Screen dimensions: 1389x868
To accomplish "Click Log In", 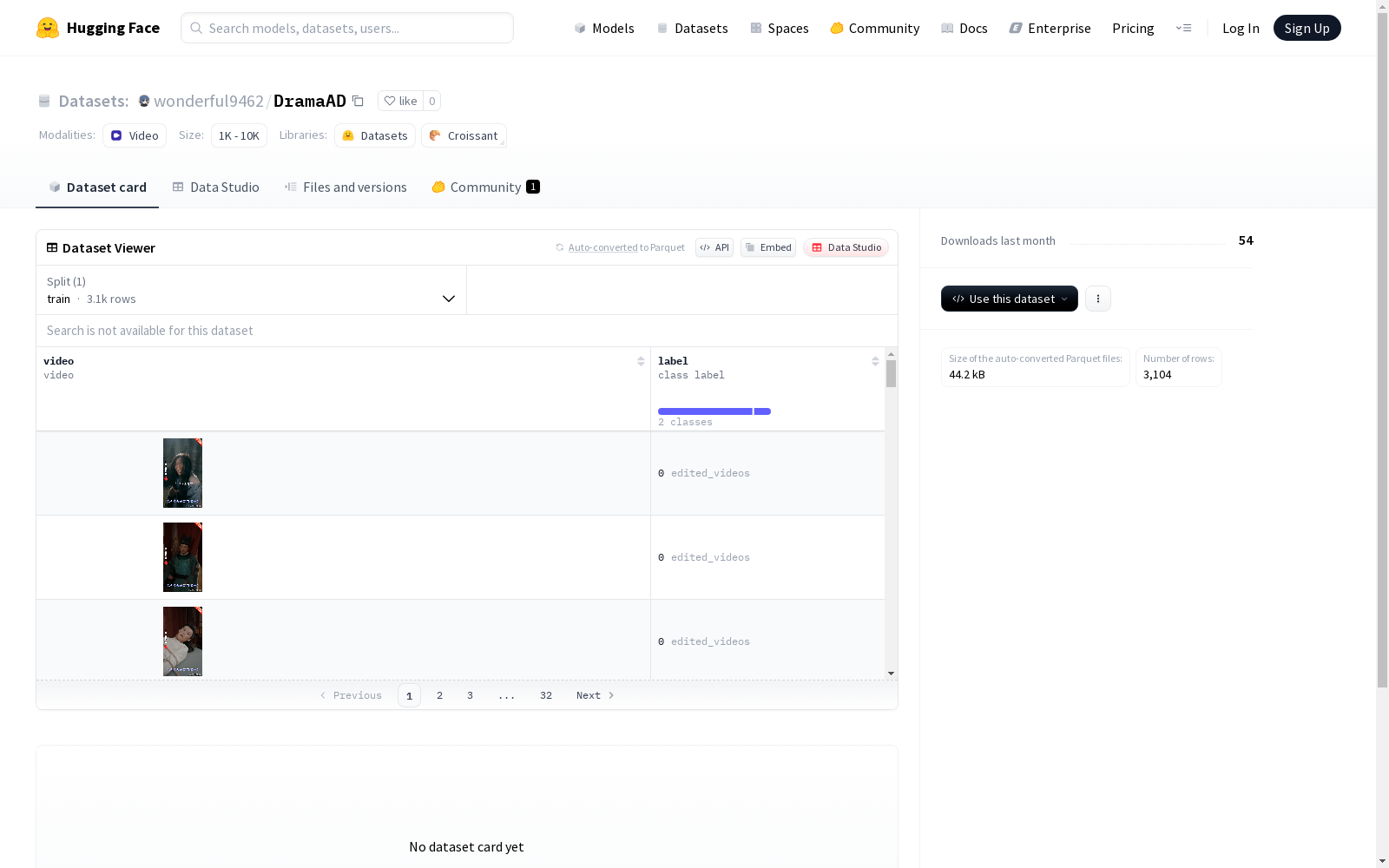I will click(x=1241, y=28).
